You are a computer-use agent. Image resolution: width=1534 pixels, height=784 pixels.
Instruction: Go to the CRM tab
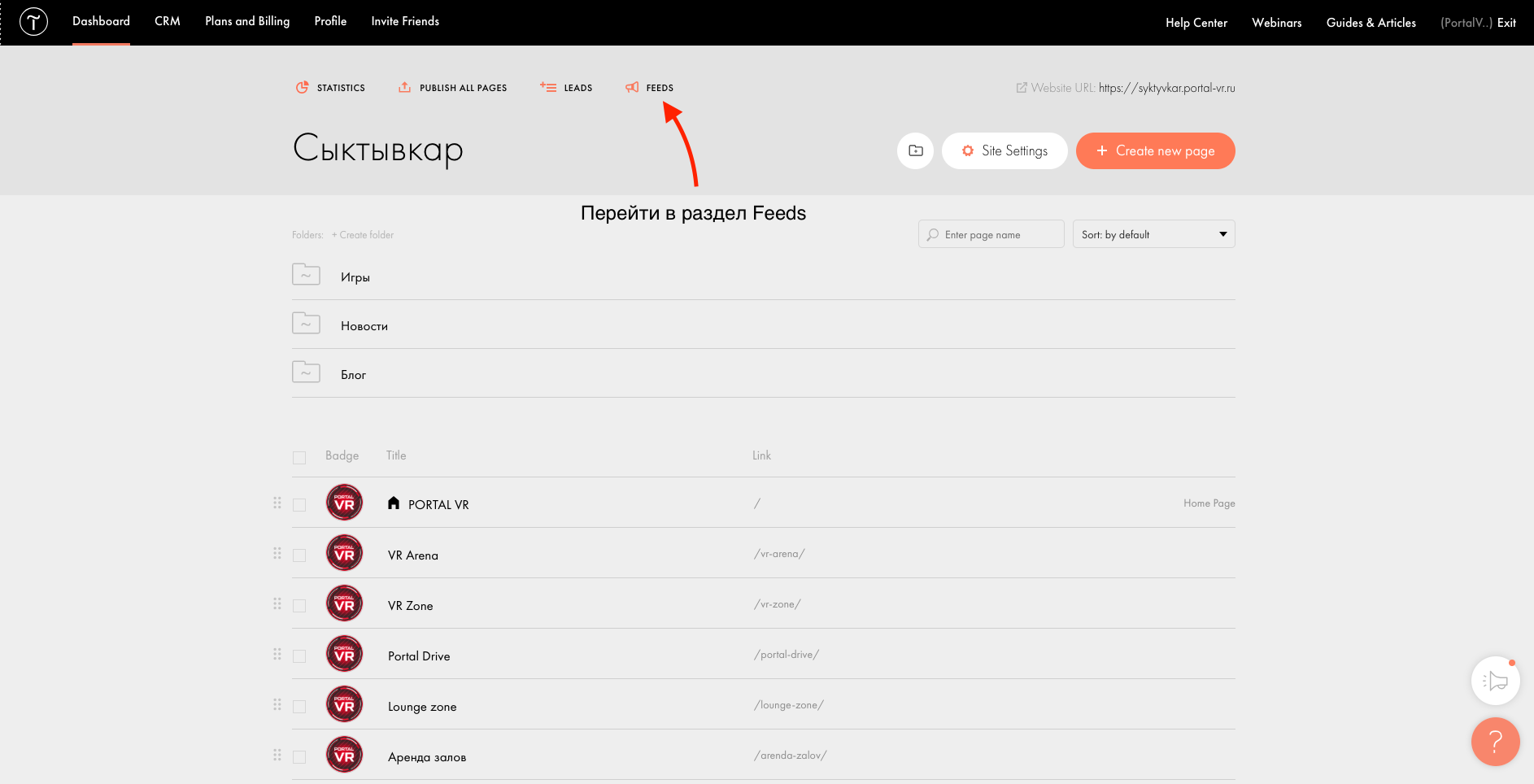(168, 21)
